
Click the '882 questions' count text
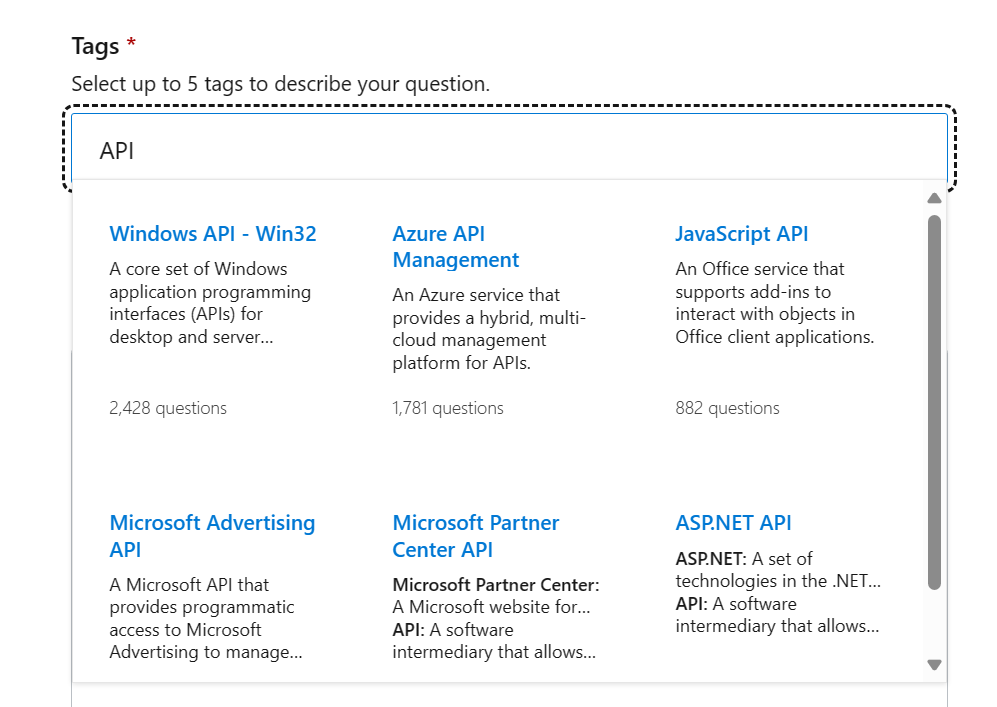pyautogui.click(x=727, y=408)
